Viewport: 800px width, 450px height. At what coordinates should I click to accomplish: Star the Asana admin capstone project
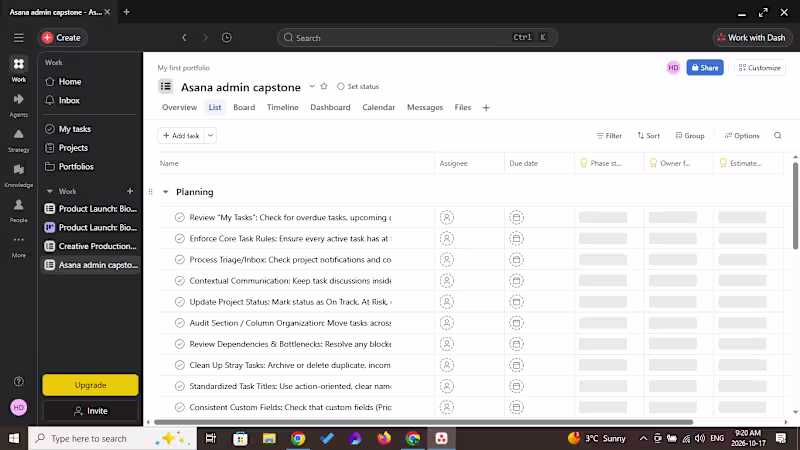coord(323,86)
